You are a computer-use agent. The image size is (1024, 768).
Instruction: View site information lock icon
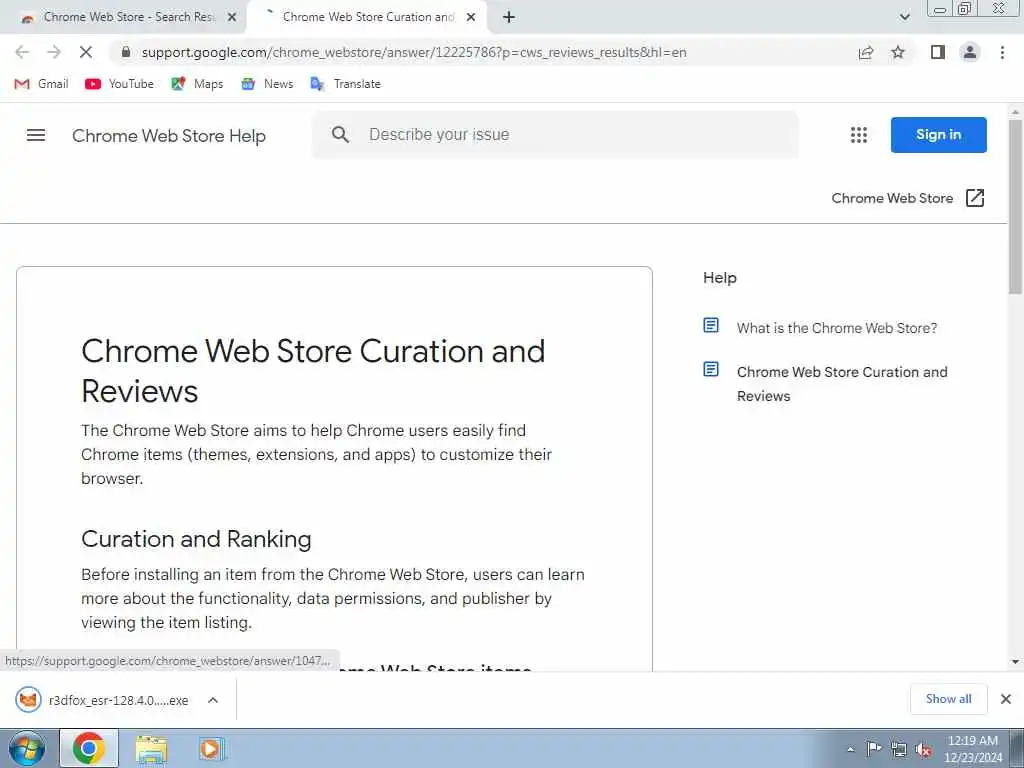tap(126, 52)
